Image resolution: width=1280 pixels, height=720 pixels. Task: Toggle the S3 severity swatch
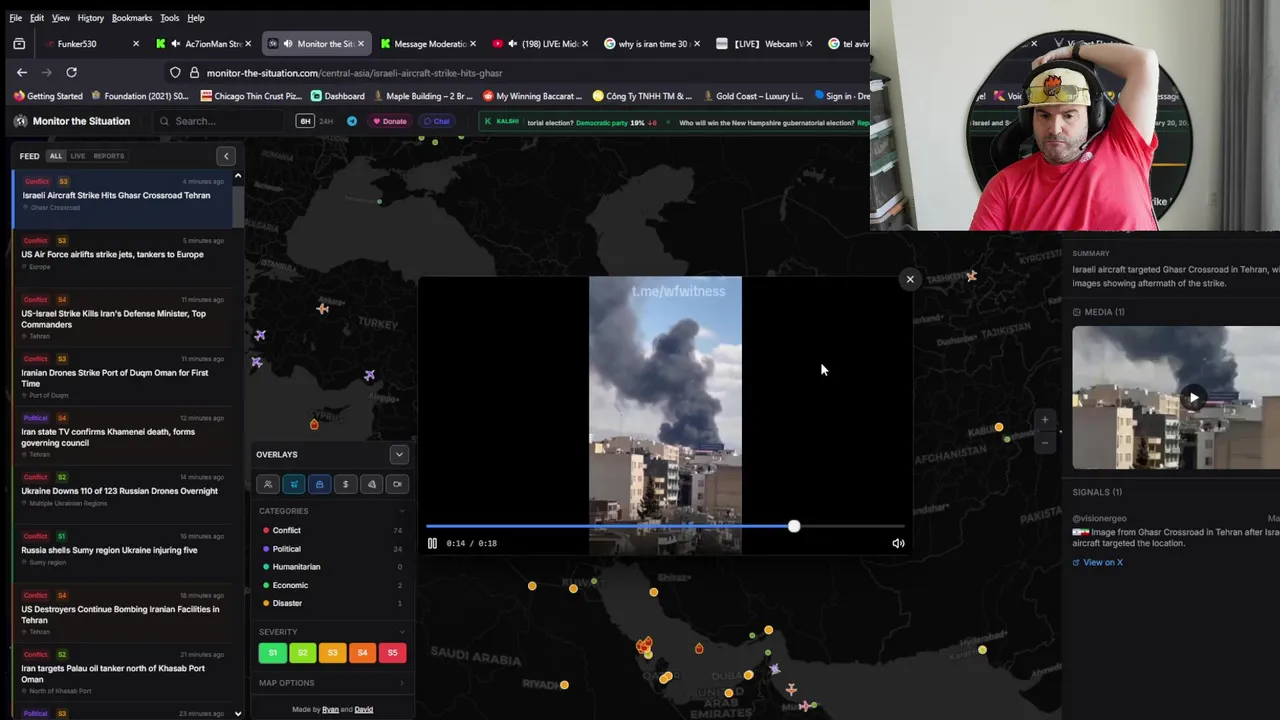(332, 653)
